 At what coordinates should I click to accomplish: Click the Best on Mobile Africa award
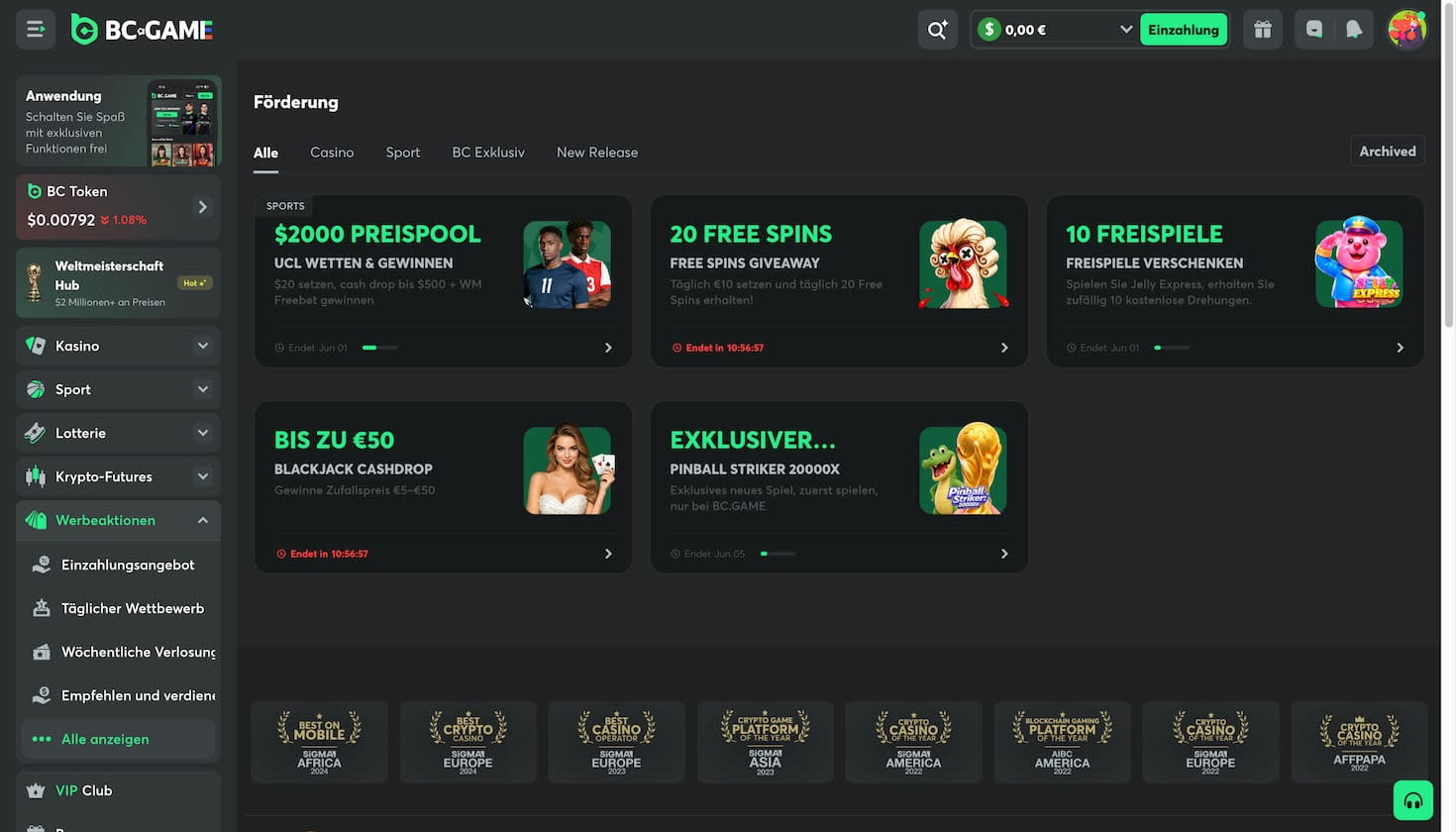(x=319, y=742)
